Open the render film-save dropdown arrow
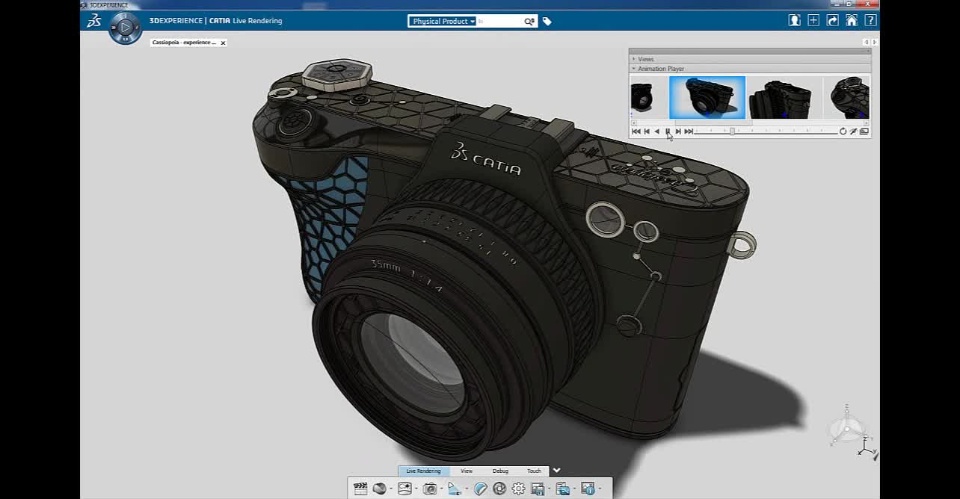Viewport: 960px width, 499px height. pos(549,489)
